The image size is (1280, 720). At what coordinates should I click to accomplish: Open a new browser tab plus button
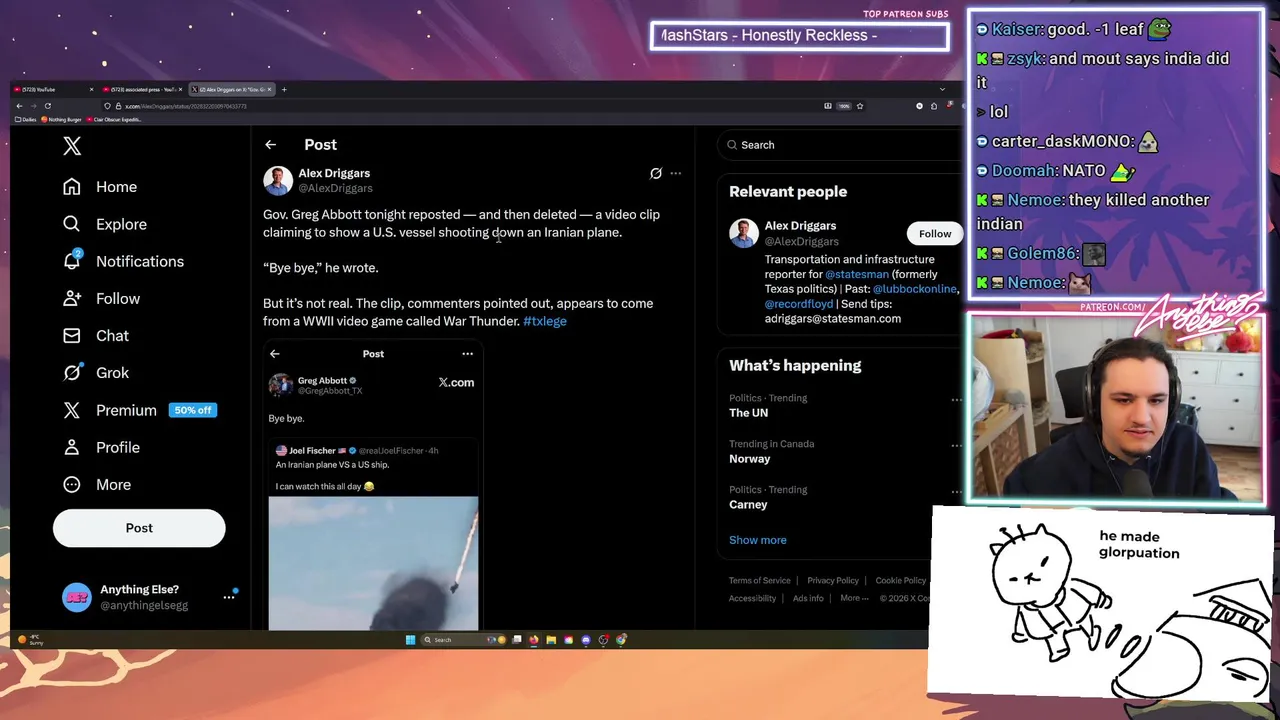click(x=284, y=90)
